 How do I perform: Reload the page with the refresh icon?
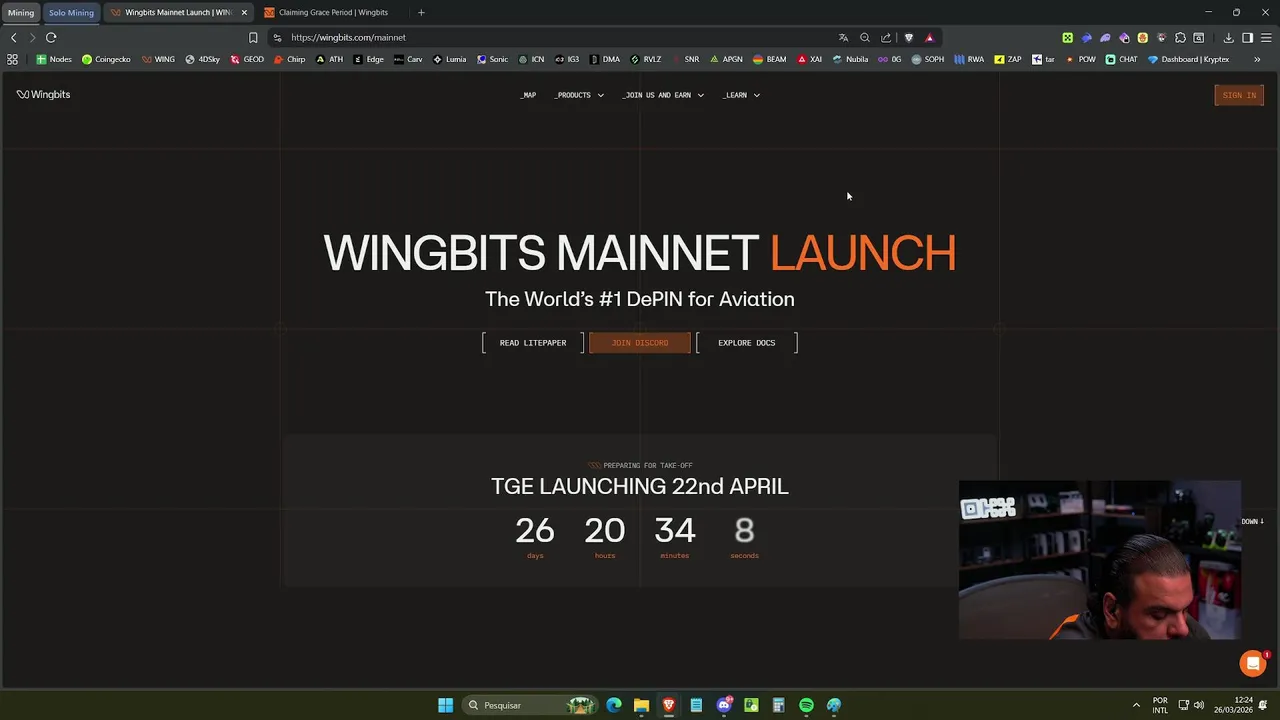pos(51,37)
